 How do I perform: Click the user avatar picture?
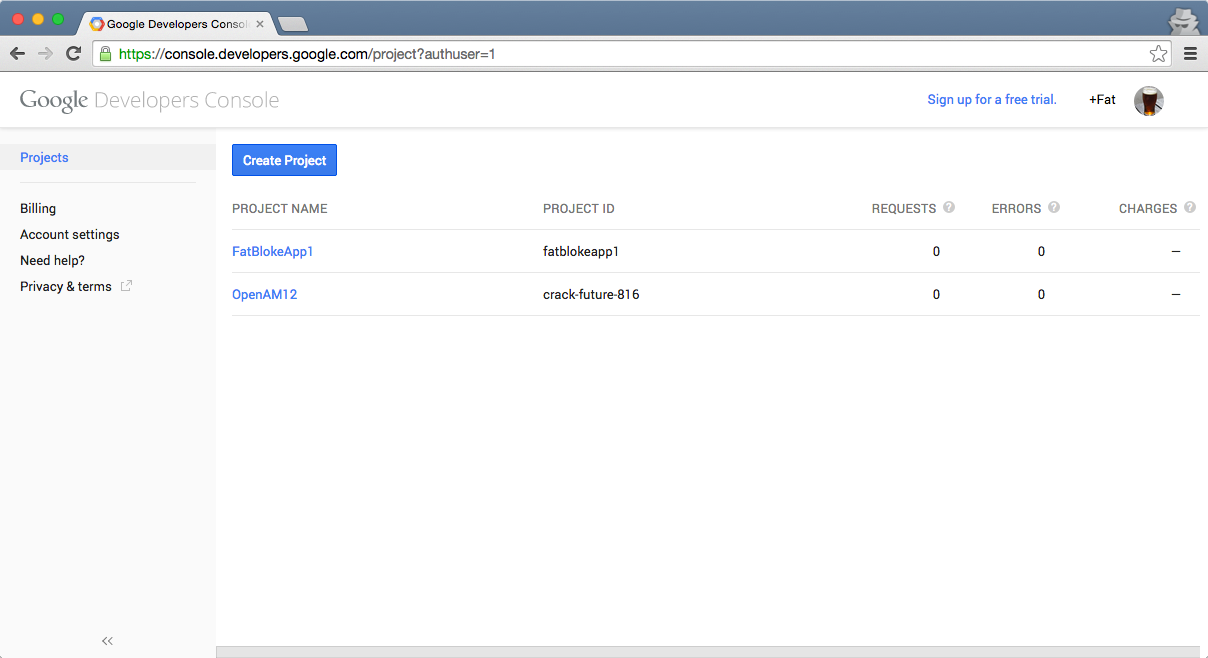click(1148, 100)
